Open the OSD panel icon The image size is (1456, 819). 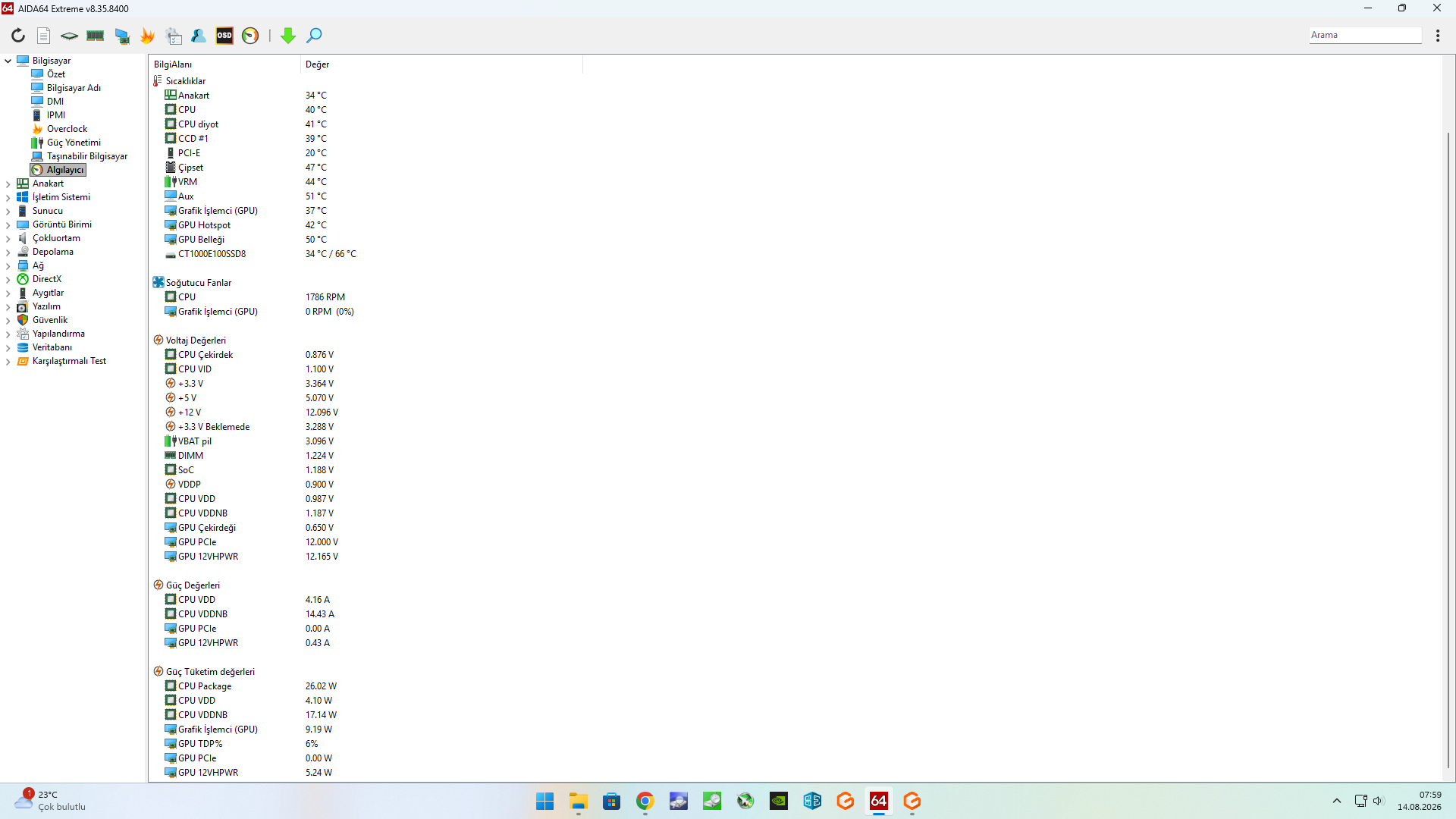pyautogui.click(x=224, y=36)
